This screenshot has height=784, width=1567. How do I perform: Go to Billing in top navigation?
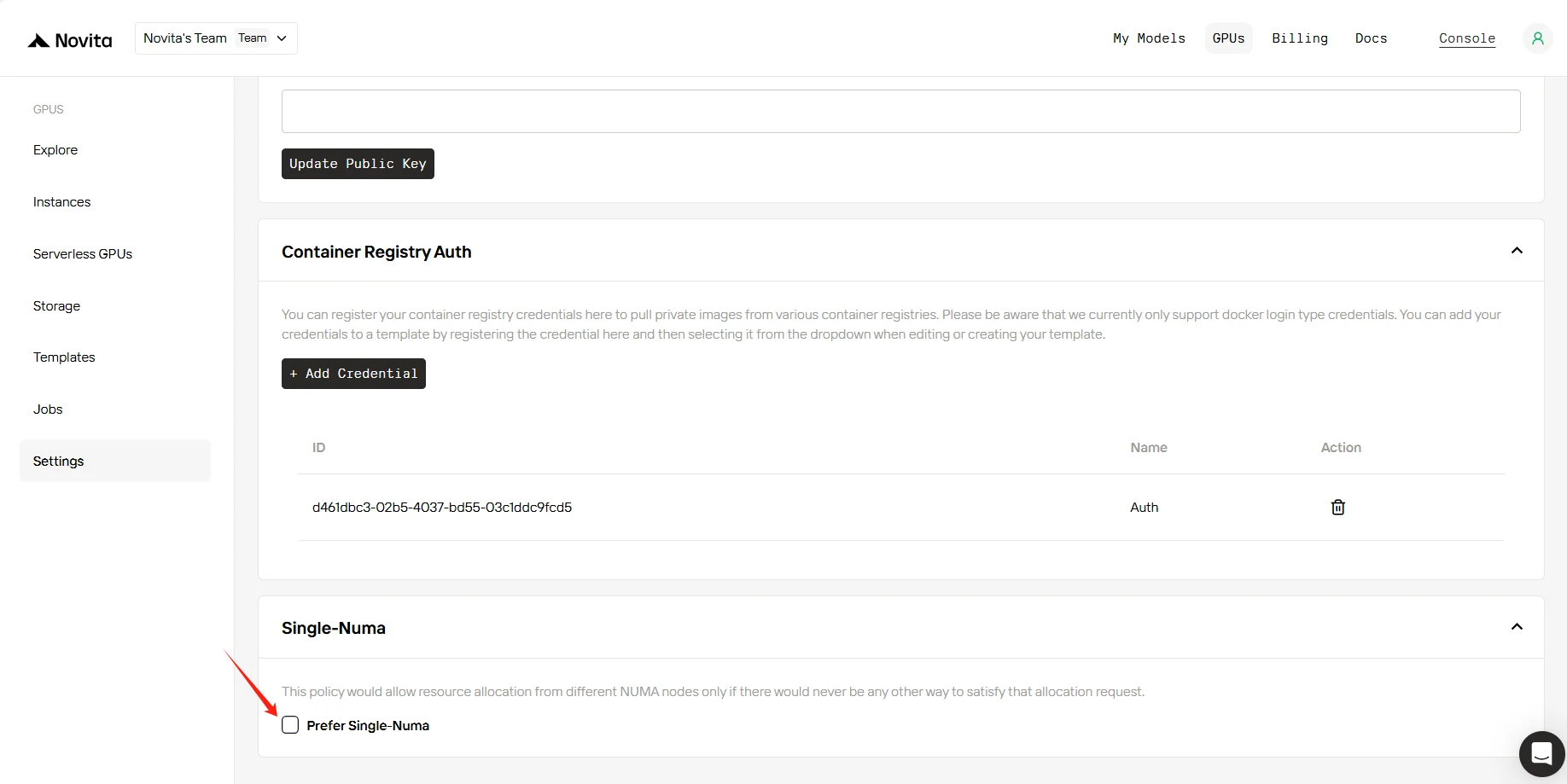[x=1300, y=38]
